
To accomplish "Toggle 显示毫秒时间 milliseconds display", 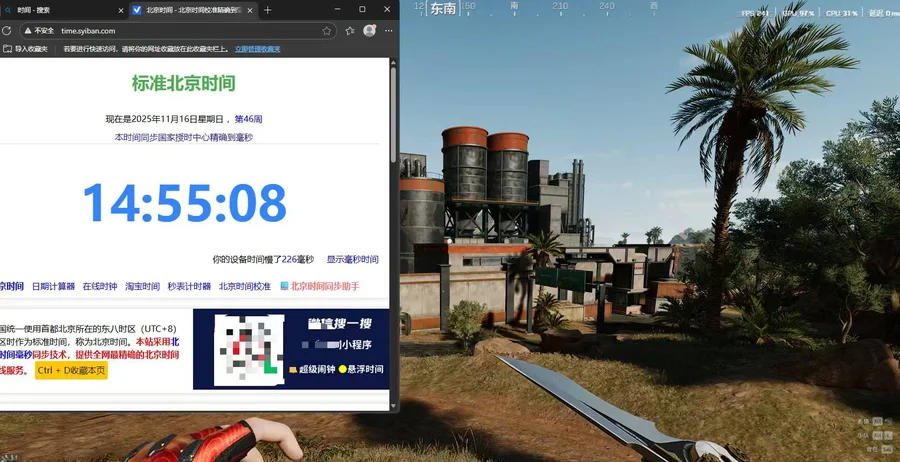I will 352,259.
